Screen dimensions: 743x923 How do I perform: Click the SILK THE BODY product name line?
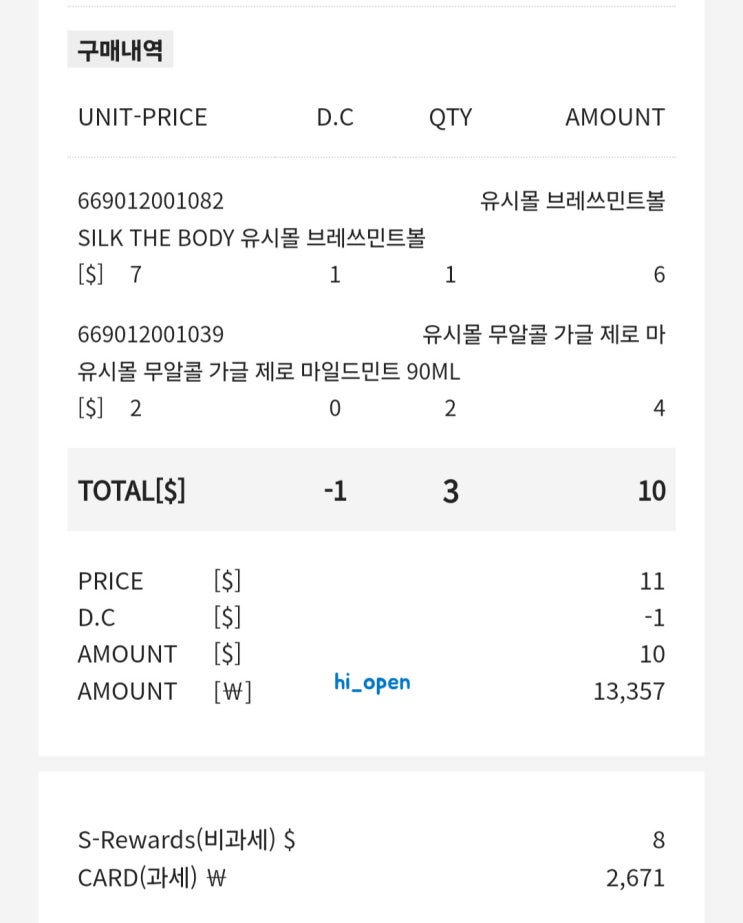pyautogui.click(x=251, y=238)
